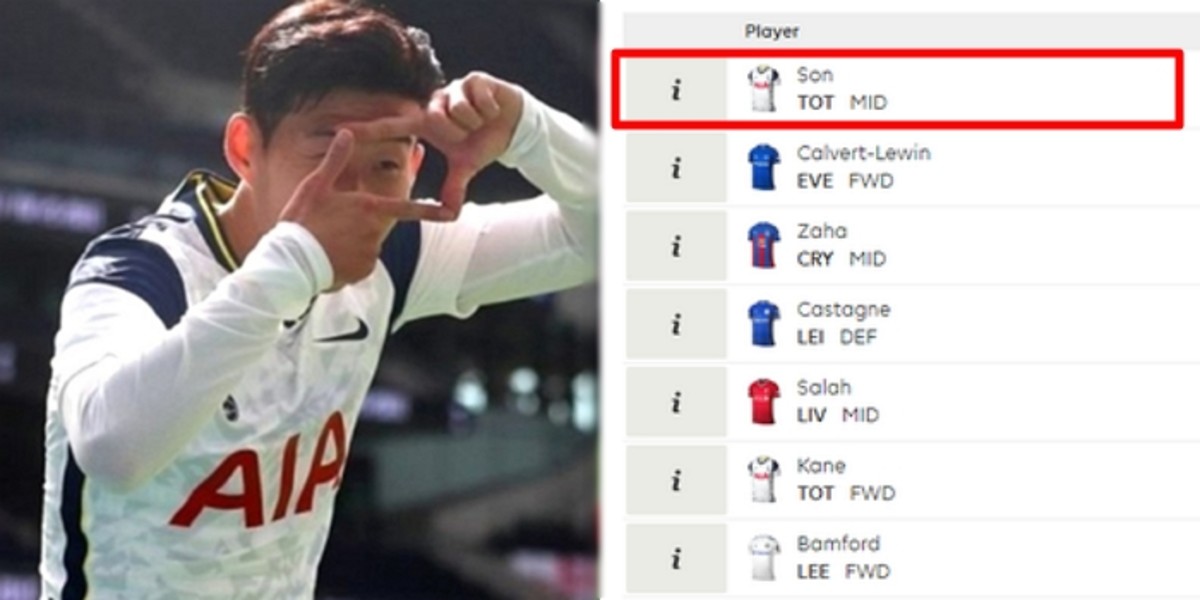Select the Calvert-Lewin player name
Viewport: 1200px width, 600px height.
pos(864,153)
